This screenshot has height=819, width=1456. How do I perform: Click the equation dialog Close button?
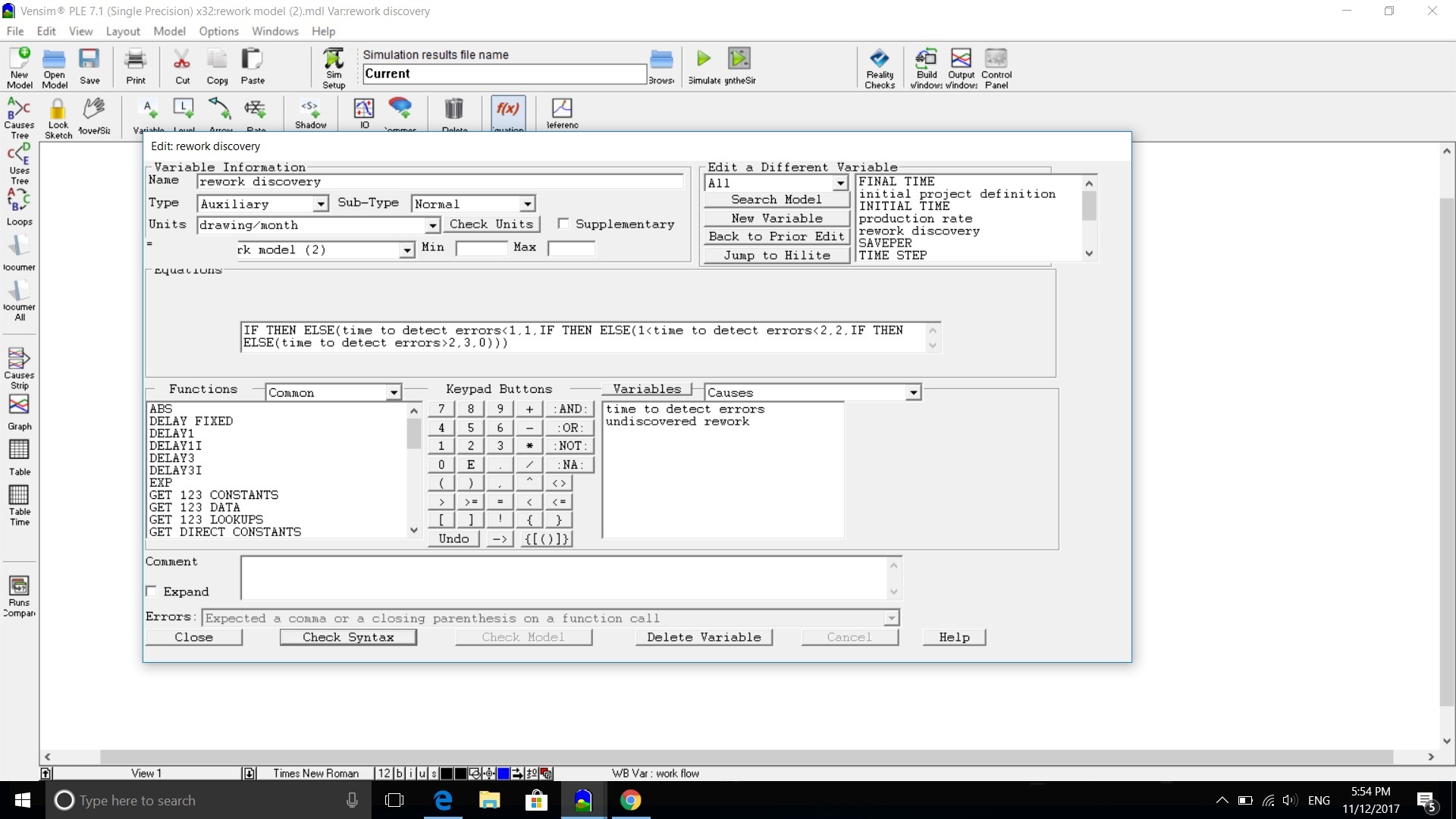coord(193,637)
